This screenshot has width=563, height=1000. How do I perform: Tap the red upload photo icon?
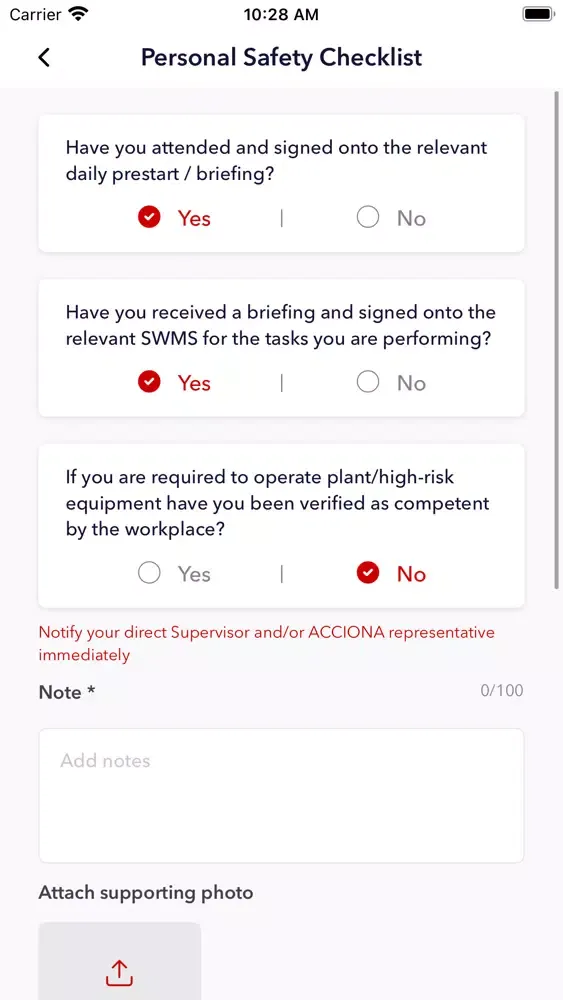coord(119,973)
